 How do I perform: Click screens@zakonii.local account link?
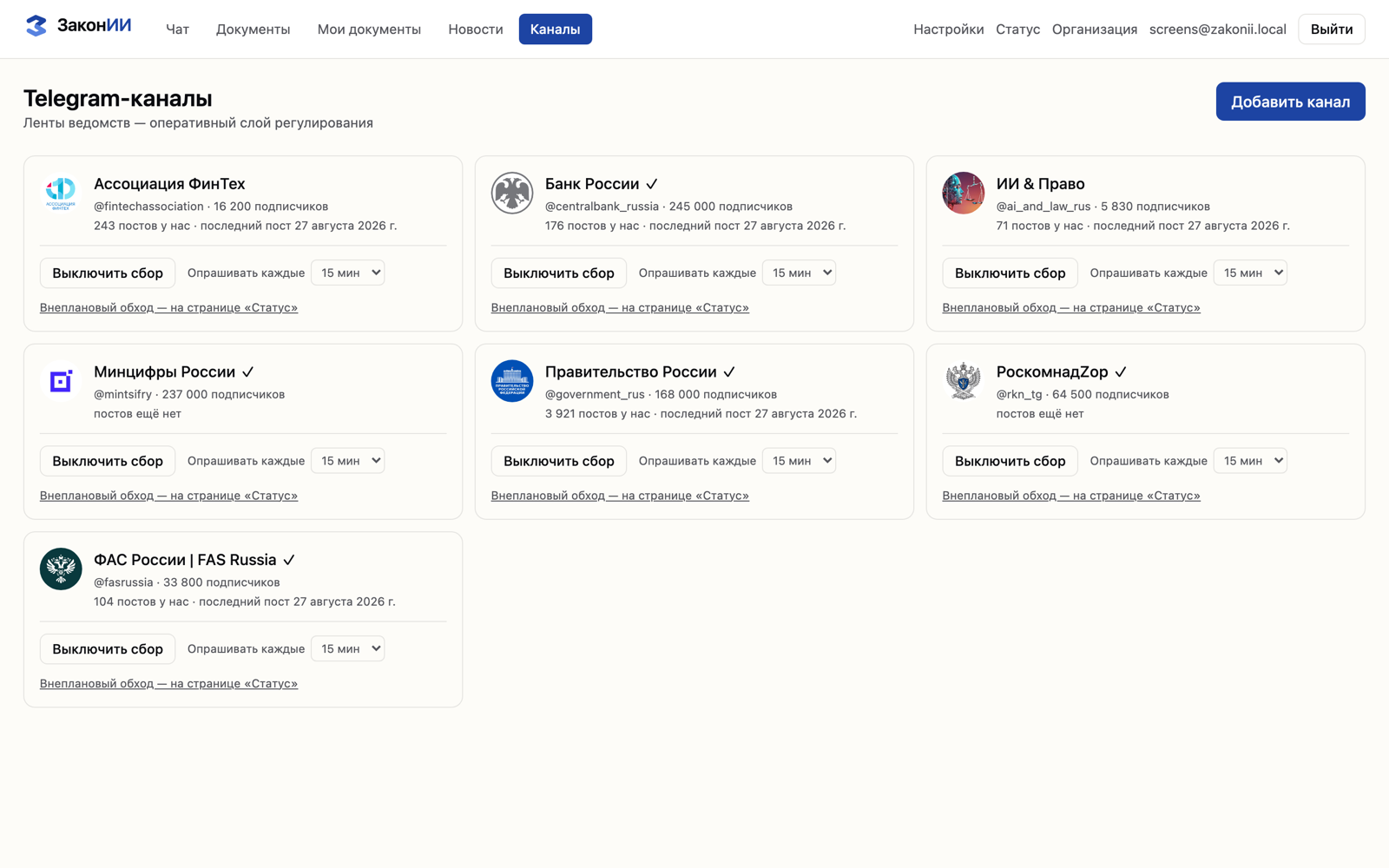pyautogui.click(x=1218, y=30)
